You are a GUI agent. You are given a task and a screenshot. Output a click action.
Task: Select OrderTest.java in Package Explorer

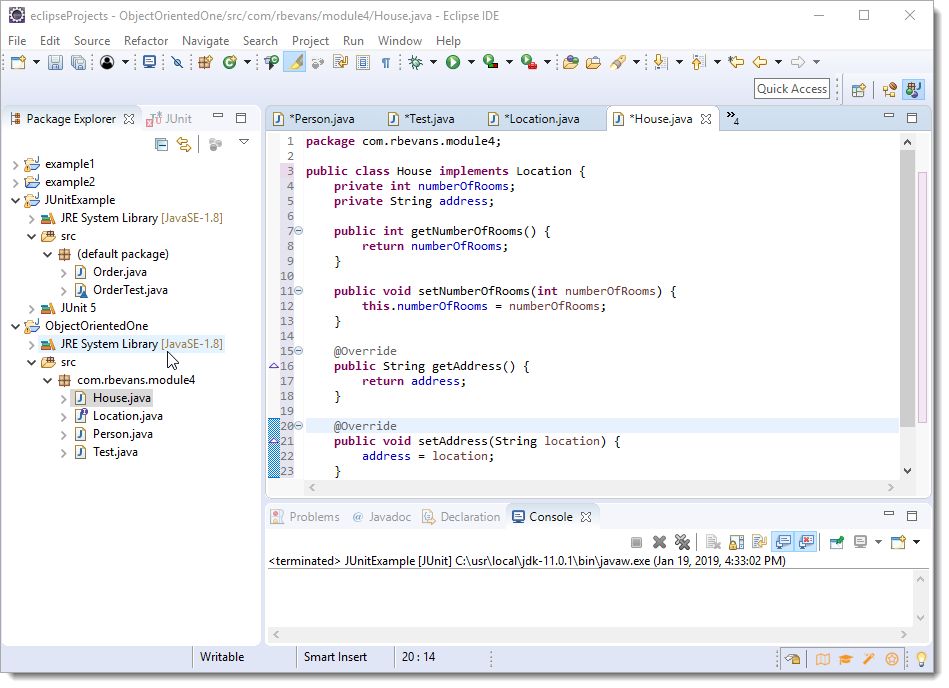pos(130,290)
